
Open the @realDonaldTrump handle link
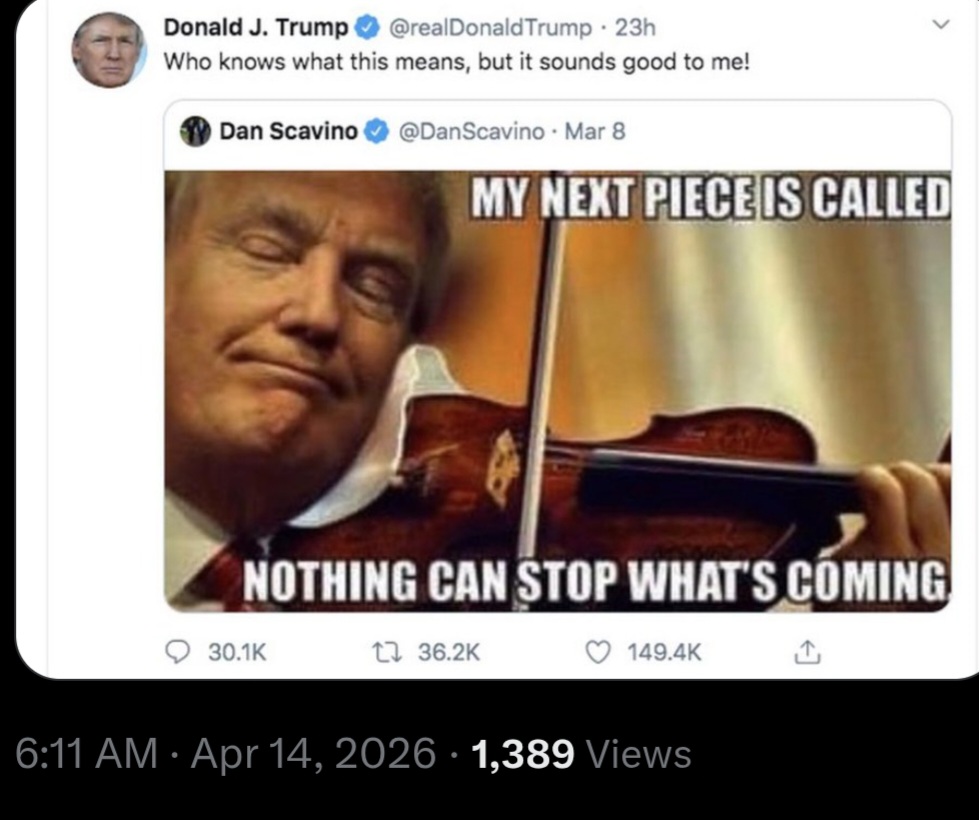click(x=486, y=29)
